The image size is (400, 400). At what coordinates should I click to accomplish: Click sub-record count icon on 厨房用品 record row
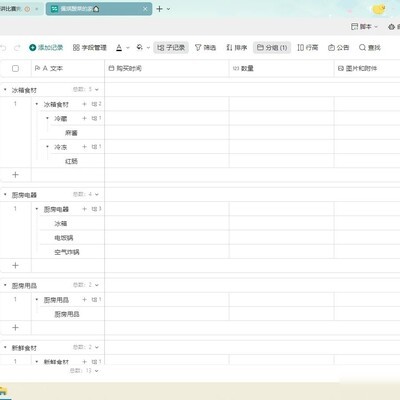(x=96, y=300)
